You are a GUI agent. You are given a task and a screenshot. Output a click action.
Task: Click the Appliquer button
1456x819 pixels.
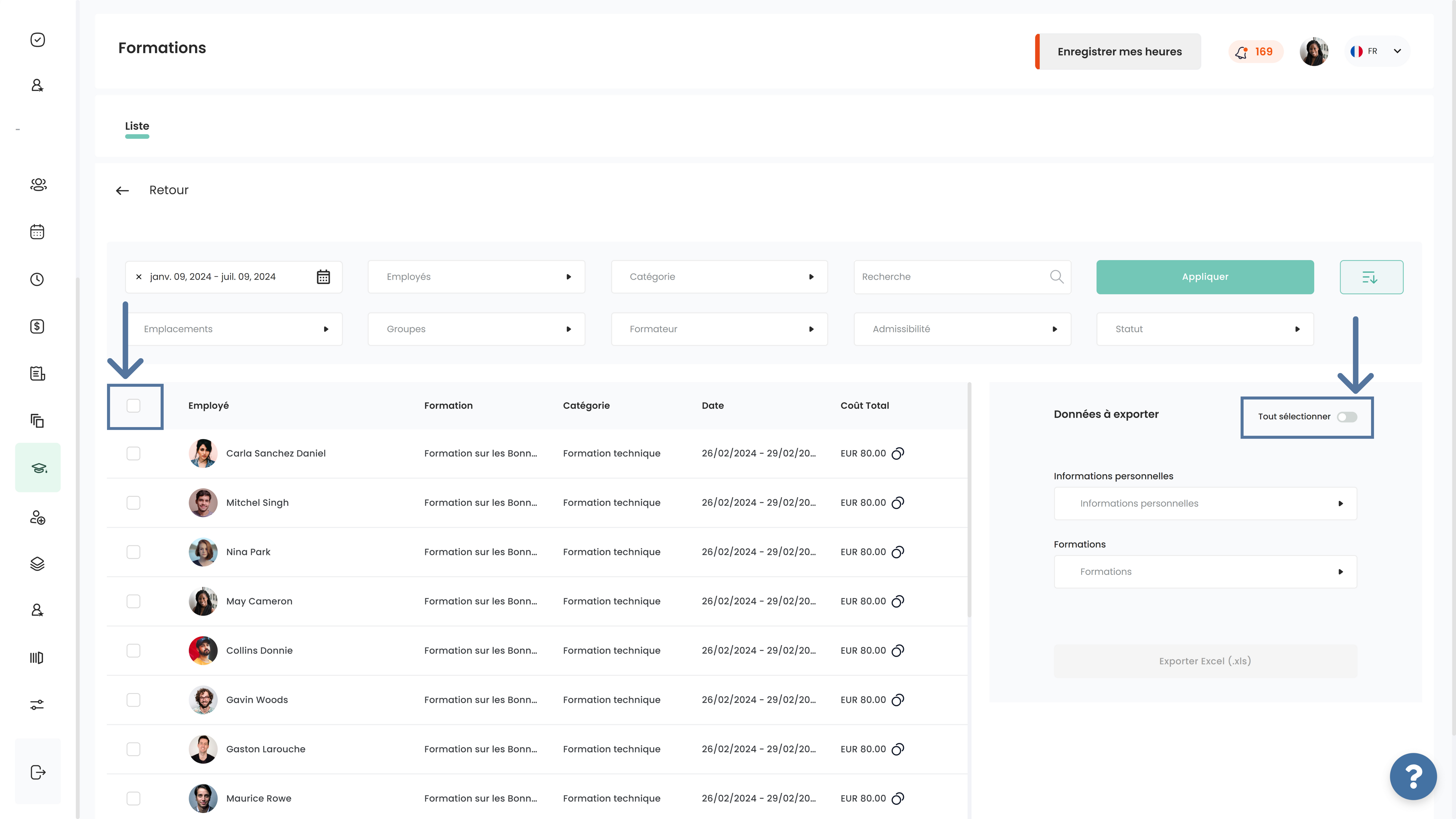click(1205, 277)
